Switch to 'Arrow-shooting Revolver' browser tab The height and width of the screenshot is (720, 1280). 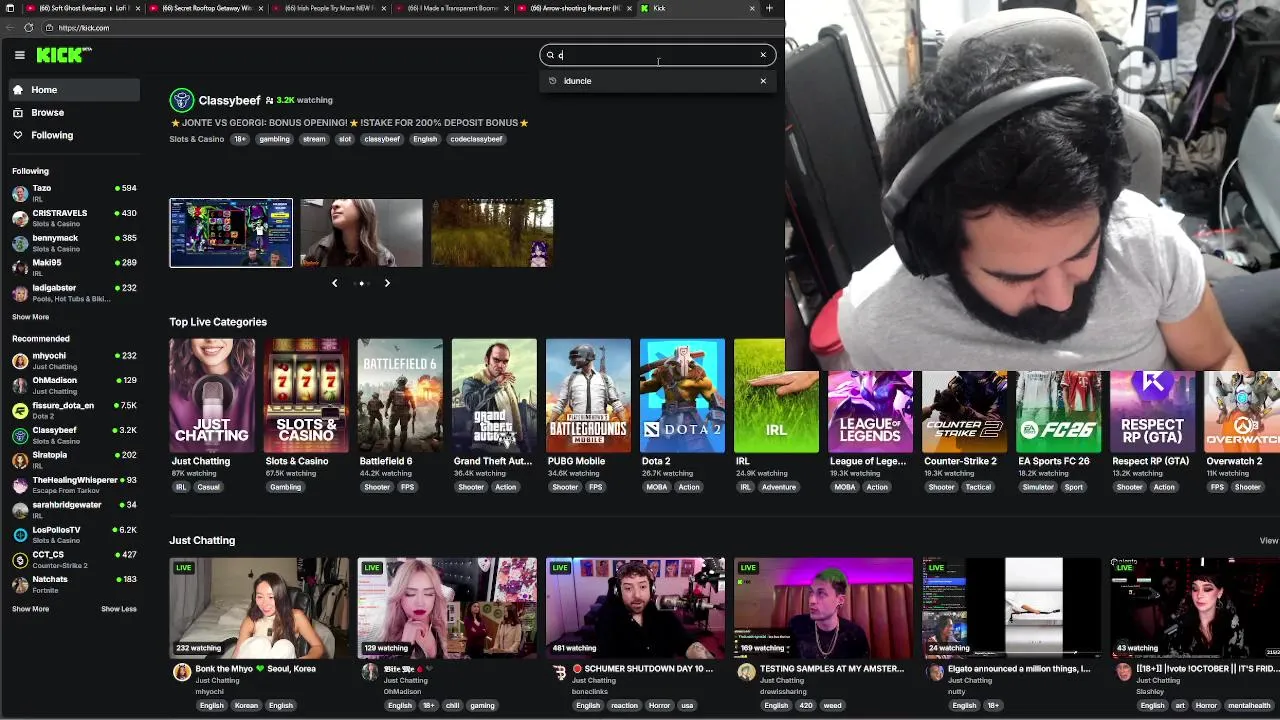point(573,8)
